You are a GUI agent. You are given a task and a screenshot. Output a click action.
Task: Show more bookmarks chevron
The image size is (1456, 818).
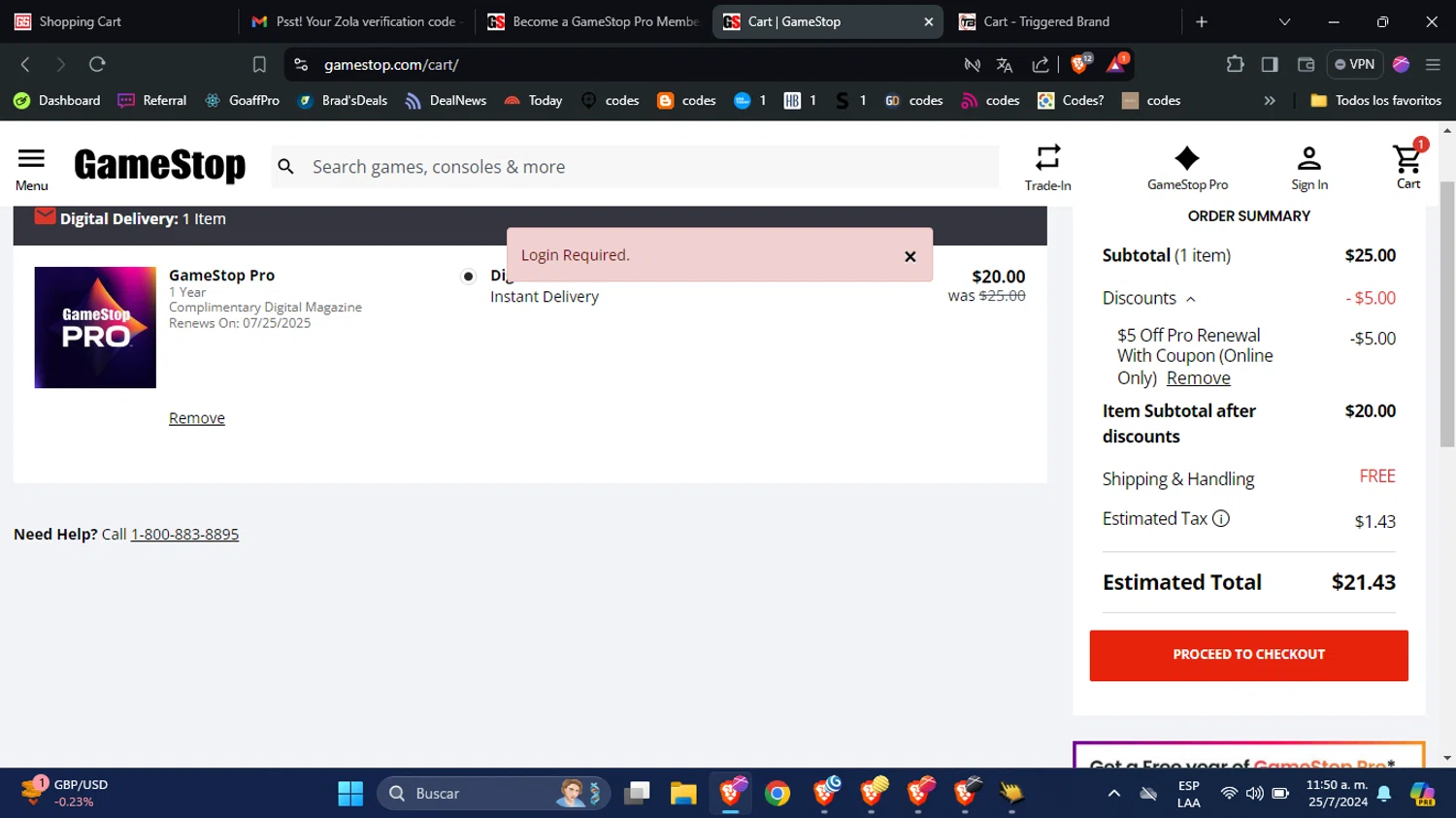click(1269, 100)
